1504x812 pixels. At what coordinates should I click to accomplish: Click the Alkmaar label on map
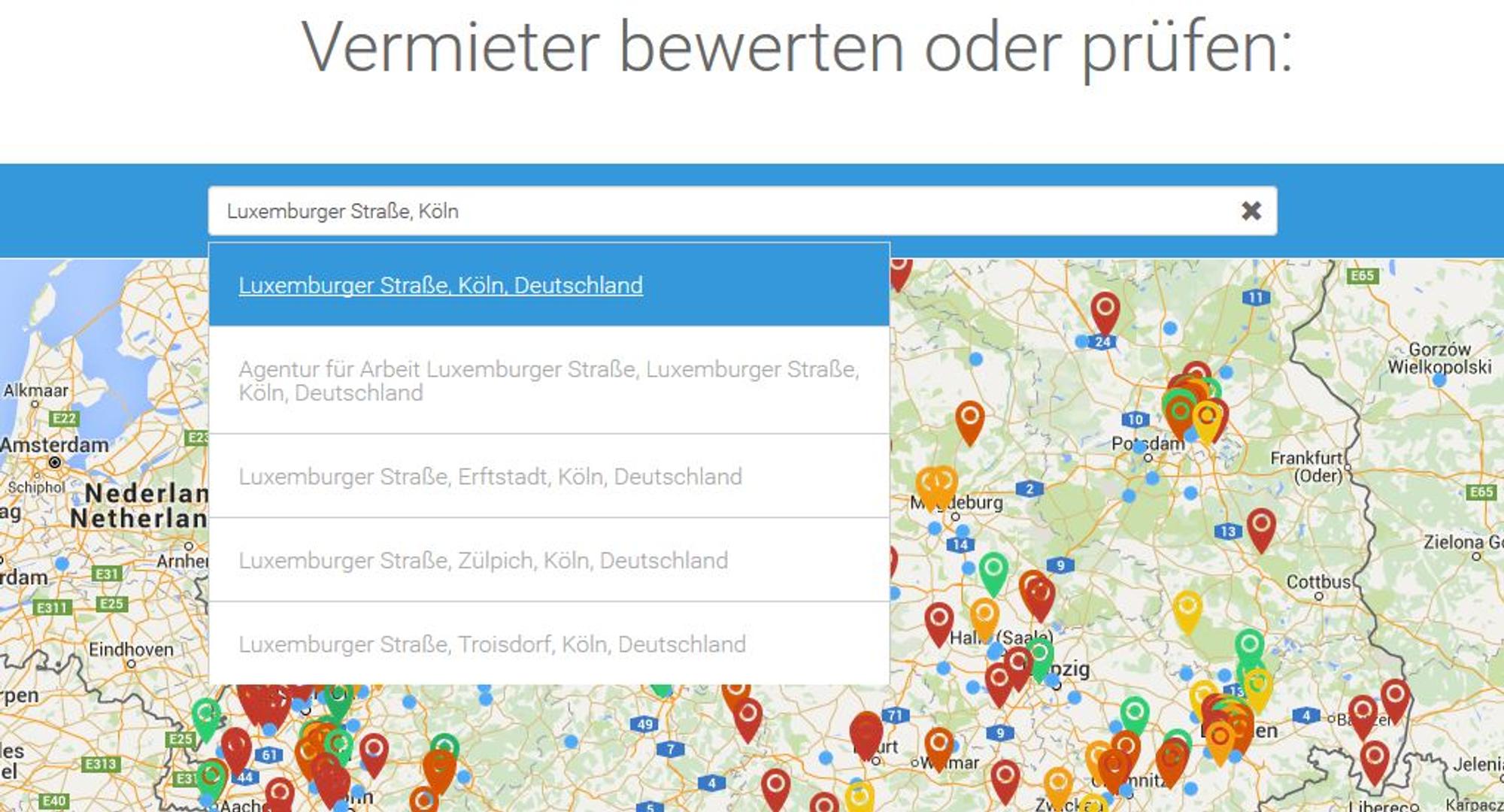tap(35, 390)
